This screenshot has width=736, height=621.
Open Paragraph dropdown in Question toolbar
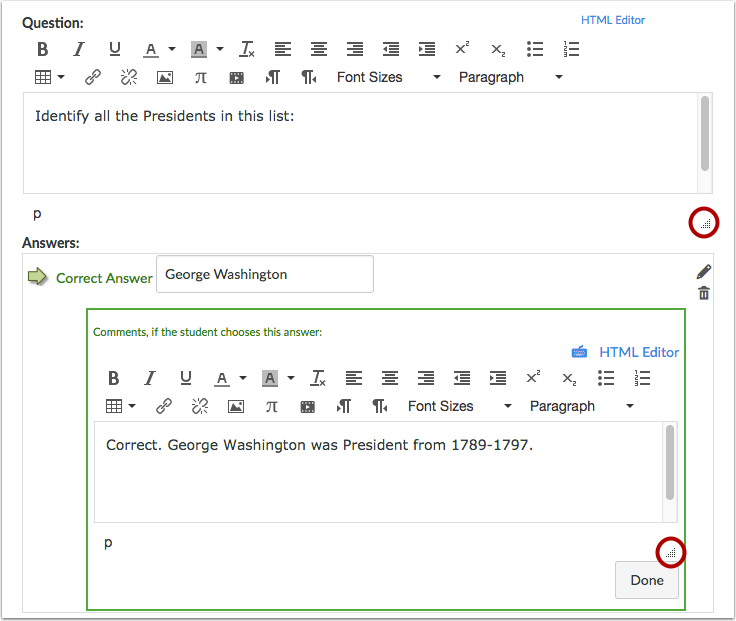point(511,77)
